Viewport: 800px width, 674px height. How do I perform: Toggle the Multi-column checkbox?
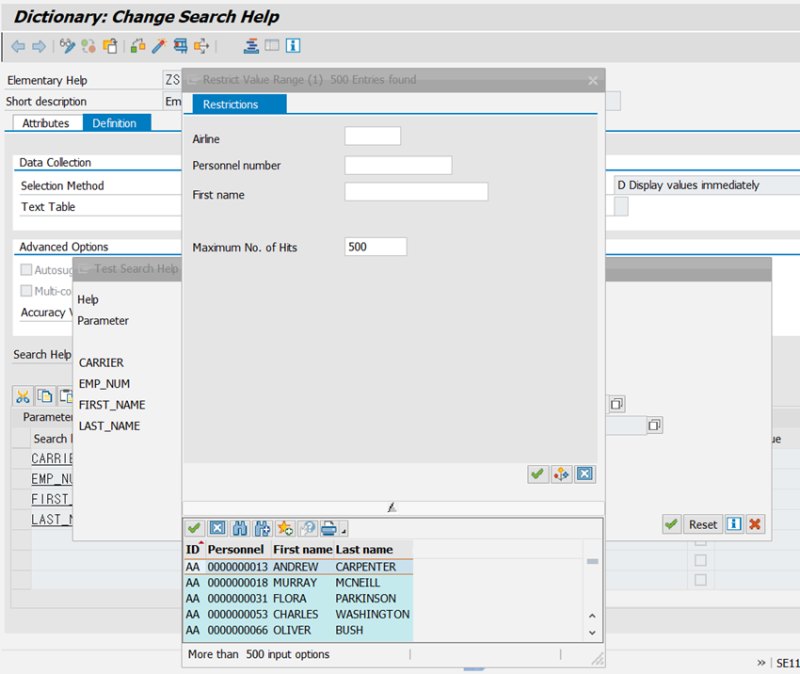(26, 291)
